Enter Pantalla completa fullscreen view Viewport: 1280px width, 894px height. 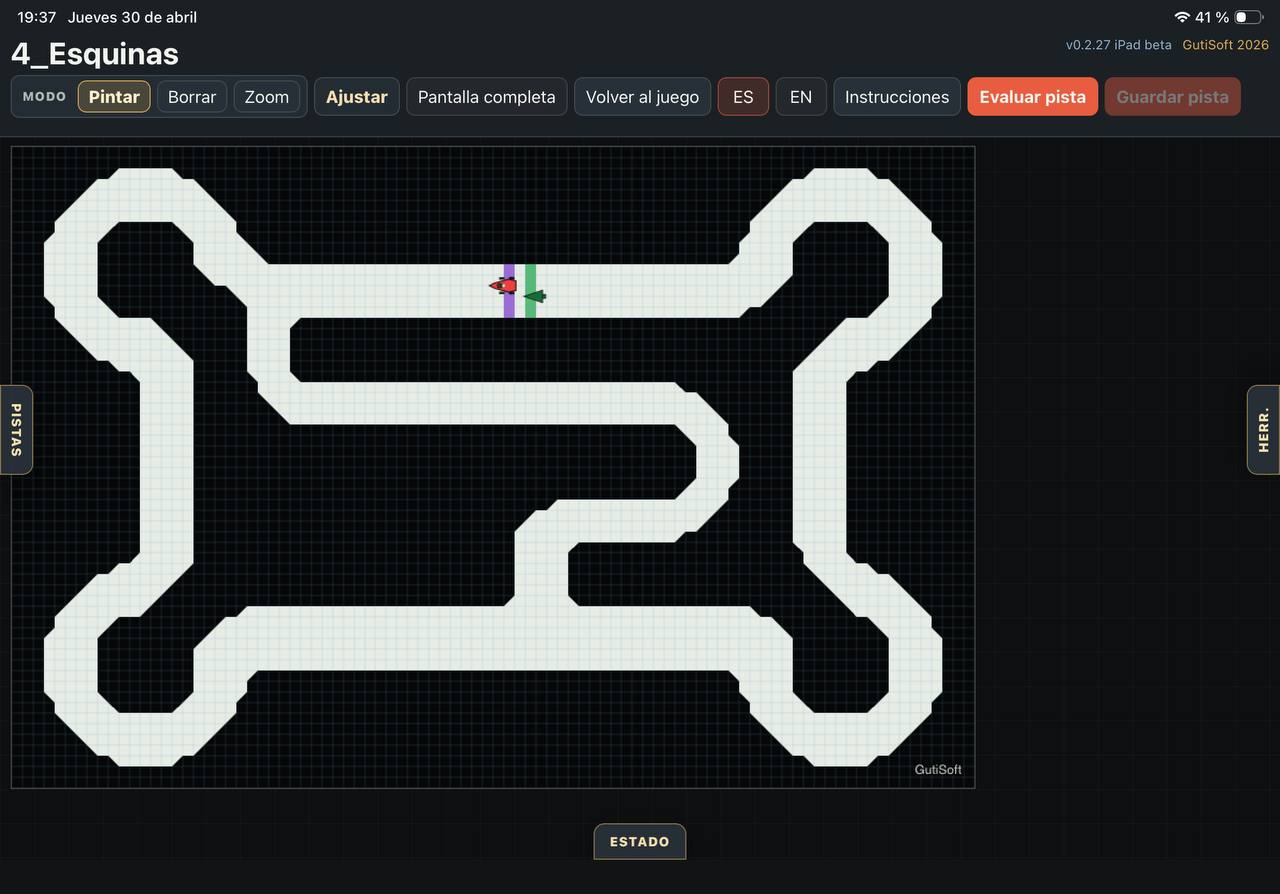[x=487, y=97]
